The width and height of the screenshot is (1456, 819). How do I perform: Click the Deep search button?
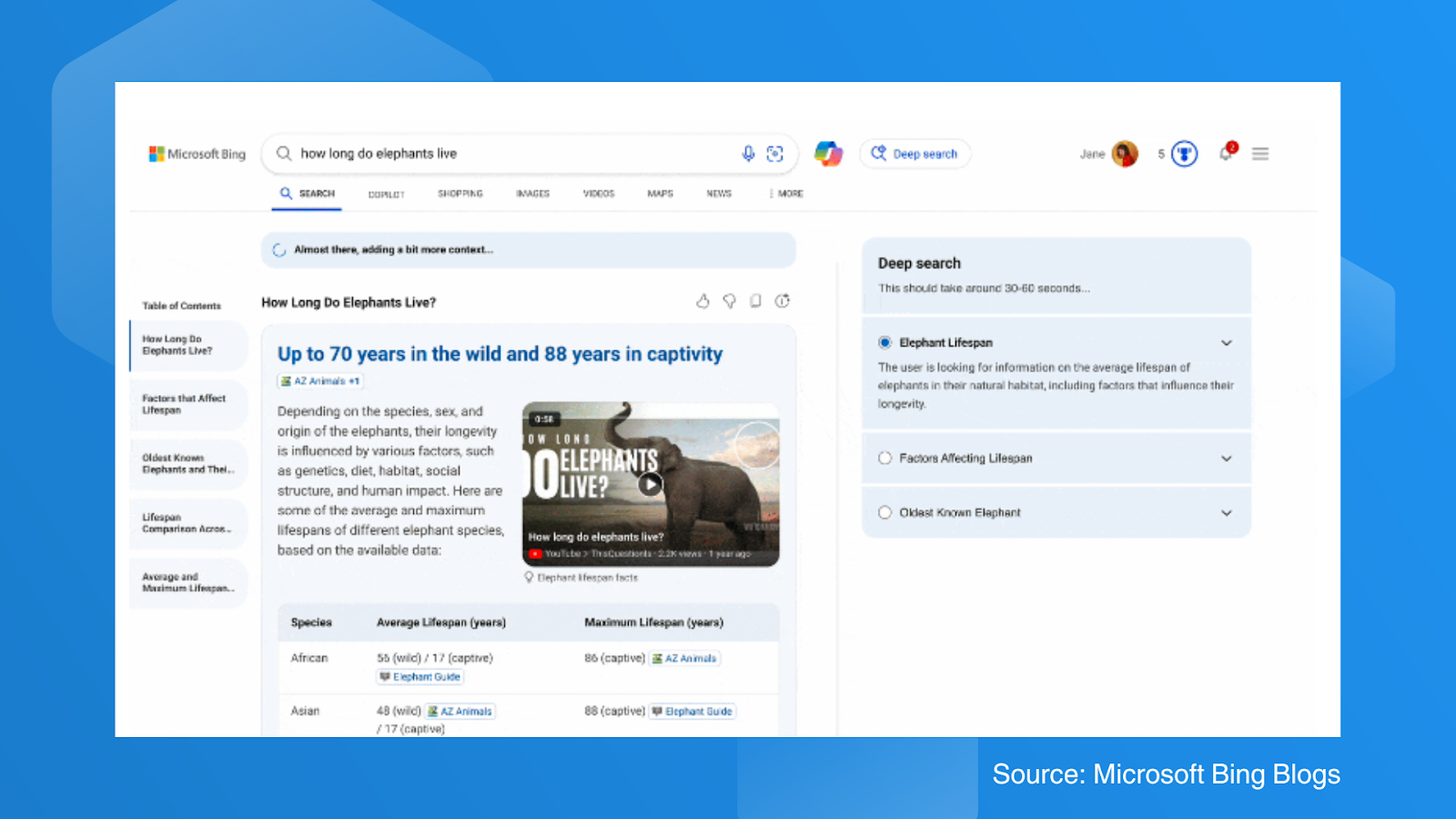915,154
